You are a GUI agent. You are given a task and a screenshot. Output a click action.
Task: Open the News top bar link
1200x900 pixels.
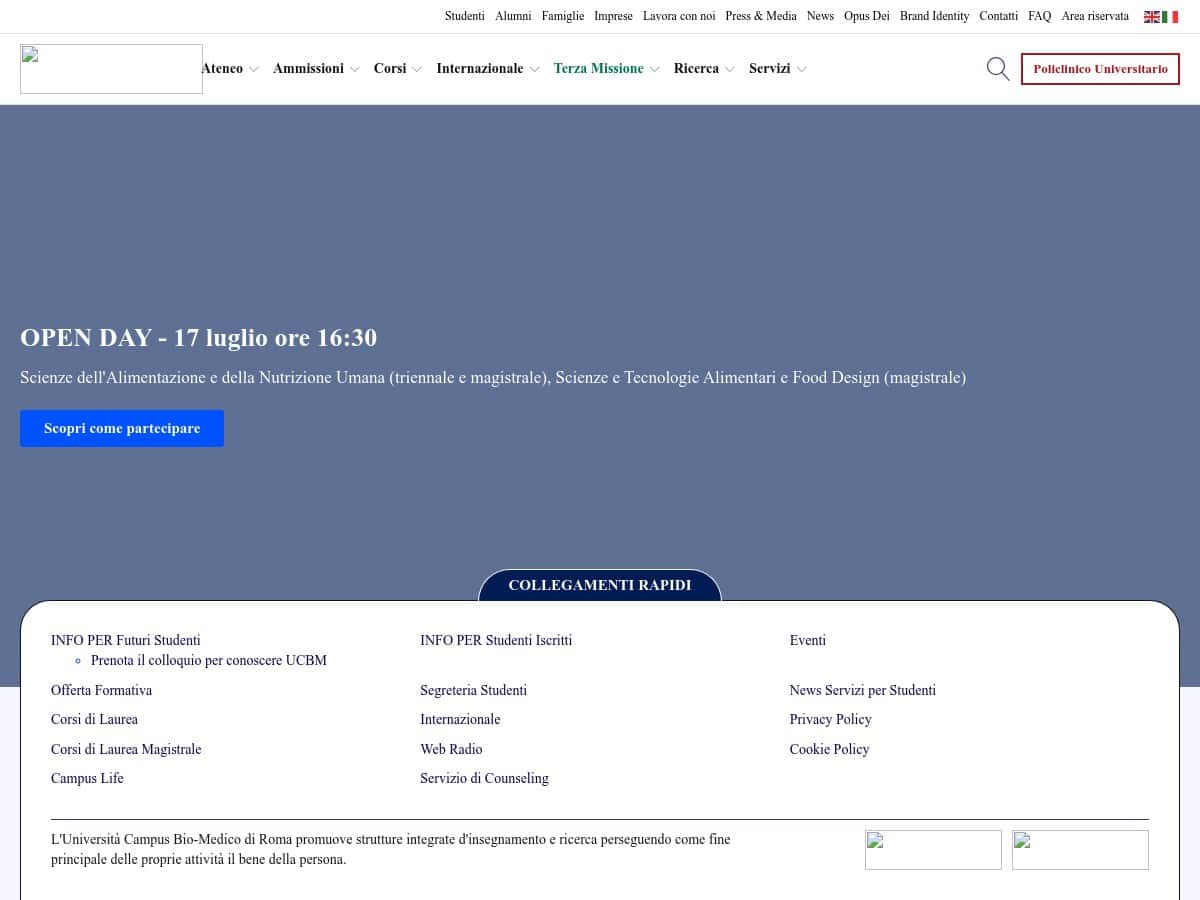pos(820,16)
